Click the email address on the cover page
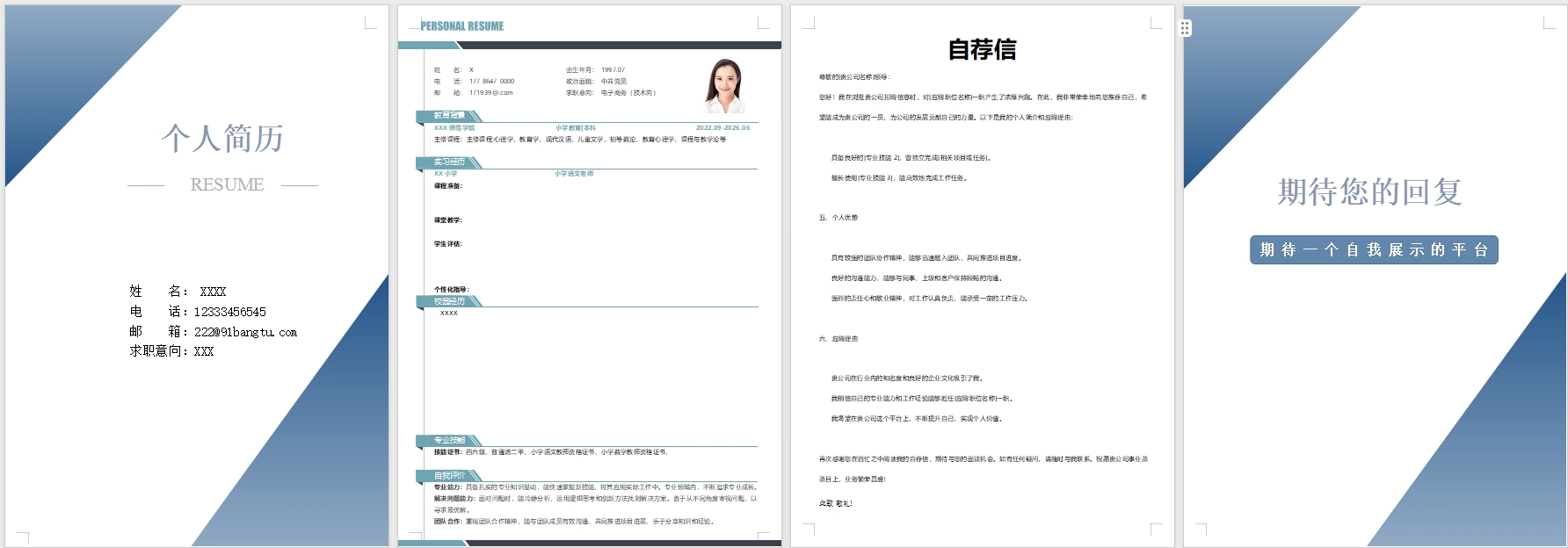The height and width of the screenshot is (548, 1568). coord(245,332)
